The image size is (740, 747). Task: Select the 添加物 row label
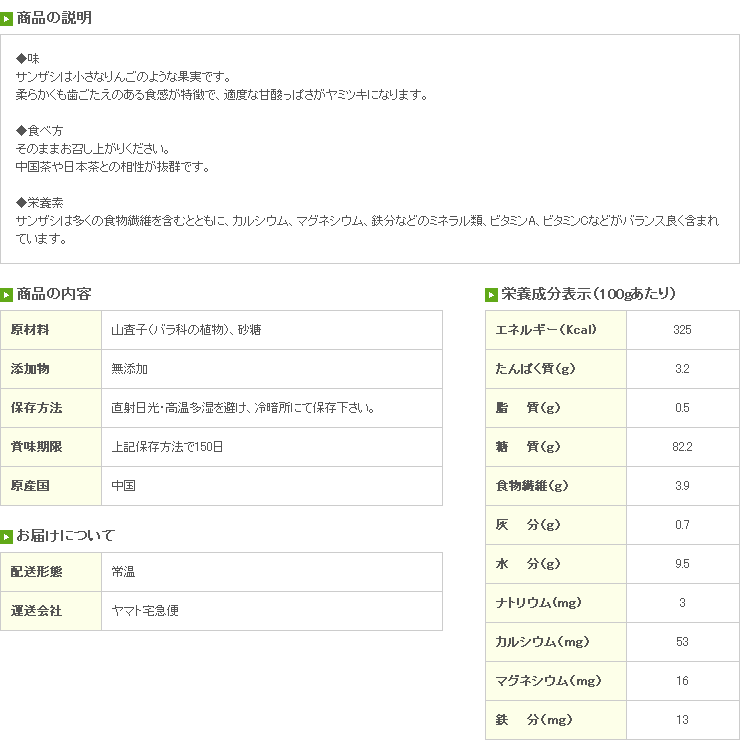click(x=51, y=369)
